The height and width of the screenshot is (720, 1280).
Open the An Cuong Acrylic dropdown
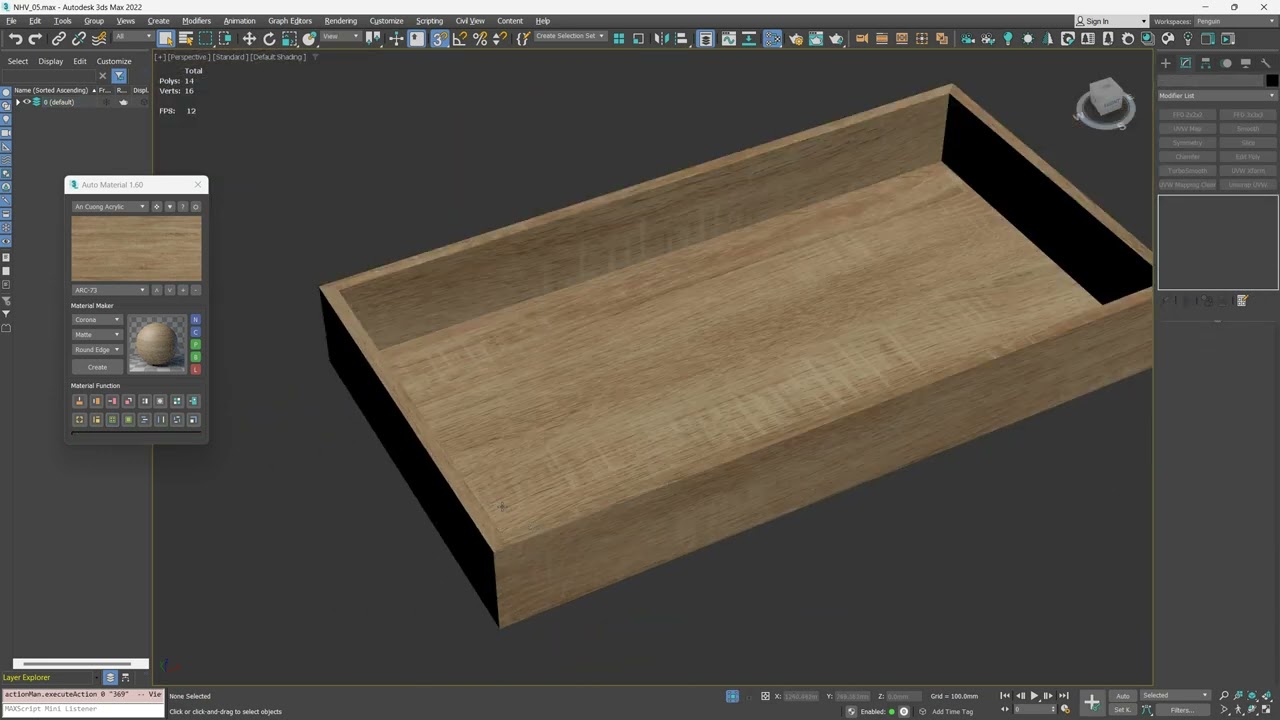(x=110, y=207)
